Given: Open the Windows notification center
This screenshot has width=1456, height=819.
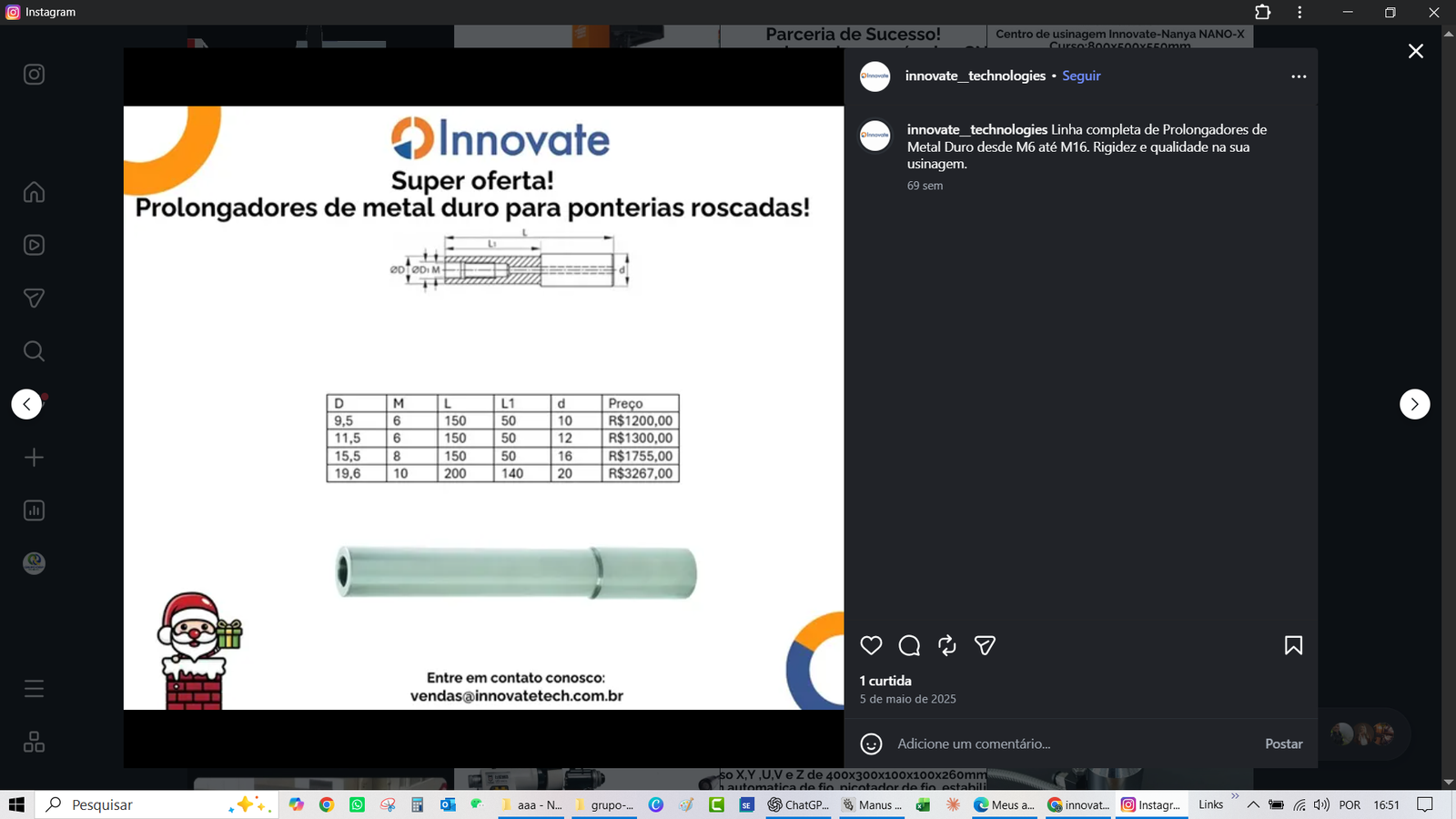Looking at the screenshot, I should 1425,804.
